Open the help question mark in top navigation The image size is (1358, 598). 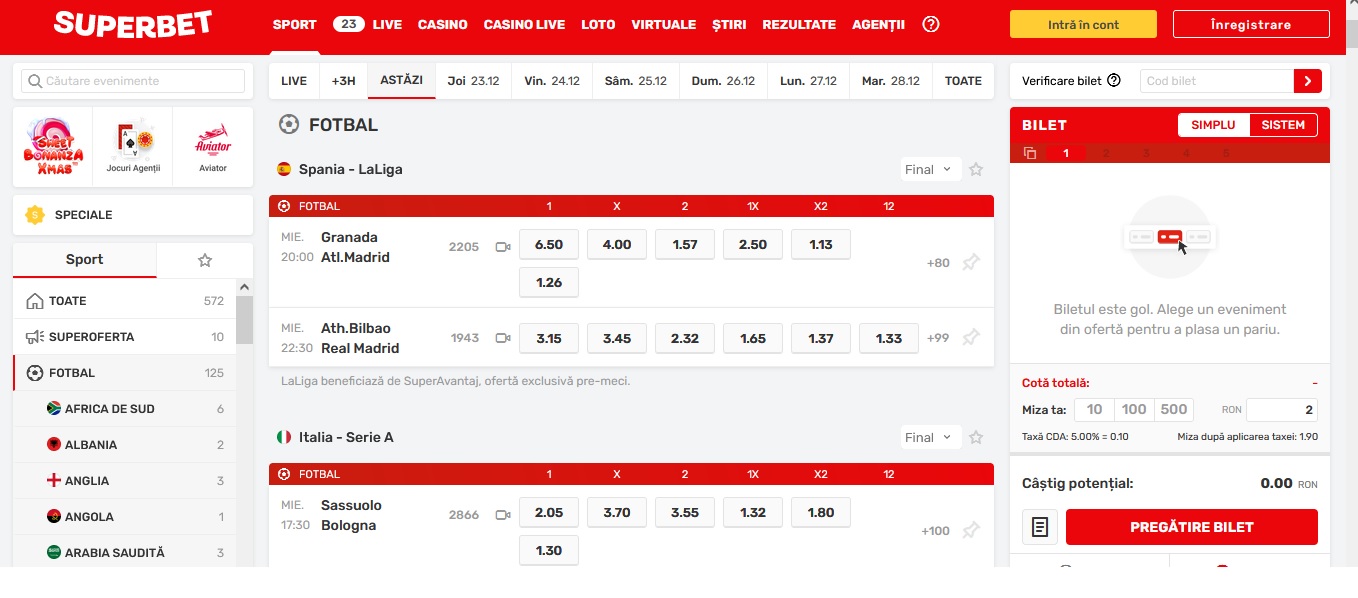[931, 24]
